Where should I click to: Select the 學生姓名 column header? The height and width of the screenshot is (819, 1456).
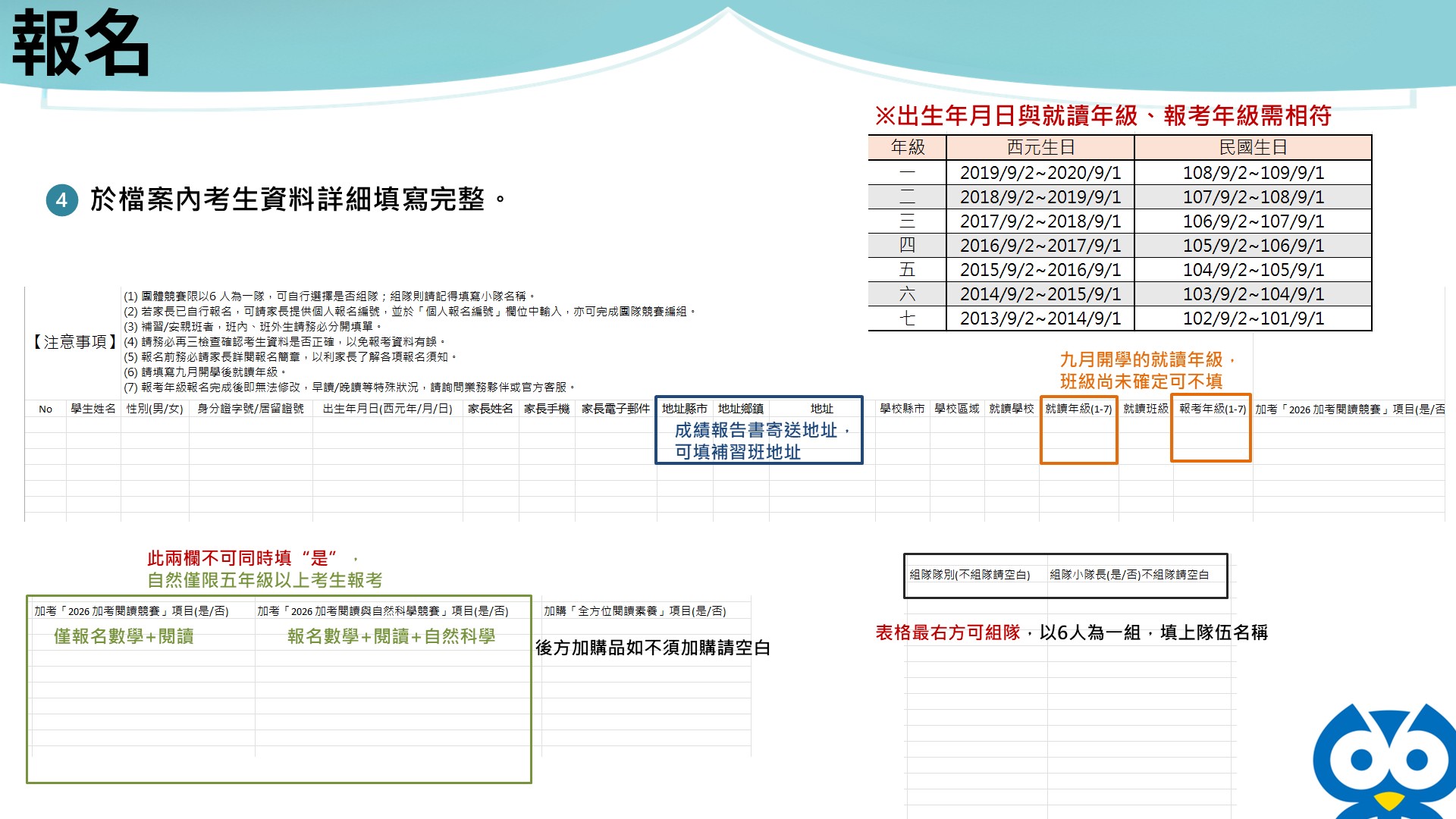93,409
